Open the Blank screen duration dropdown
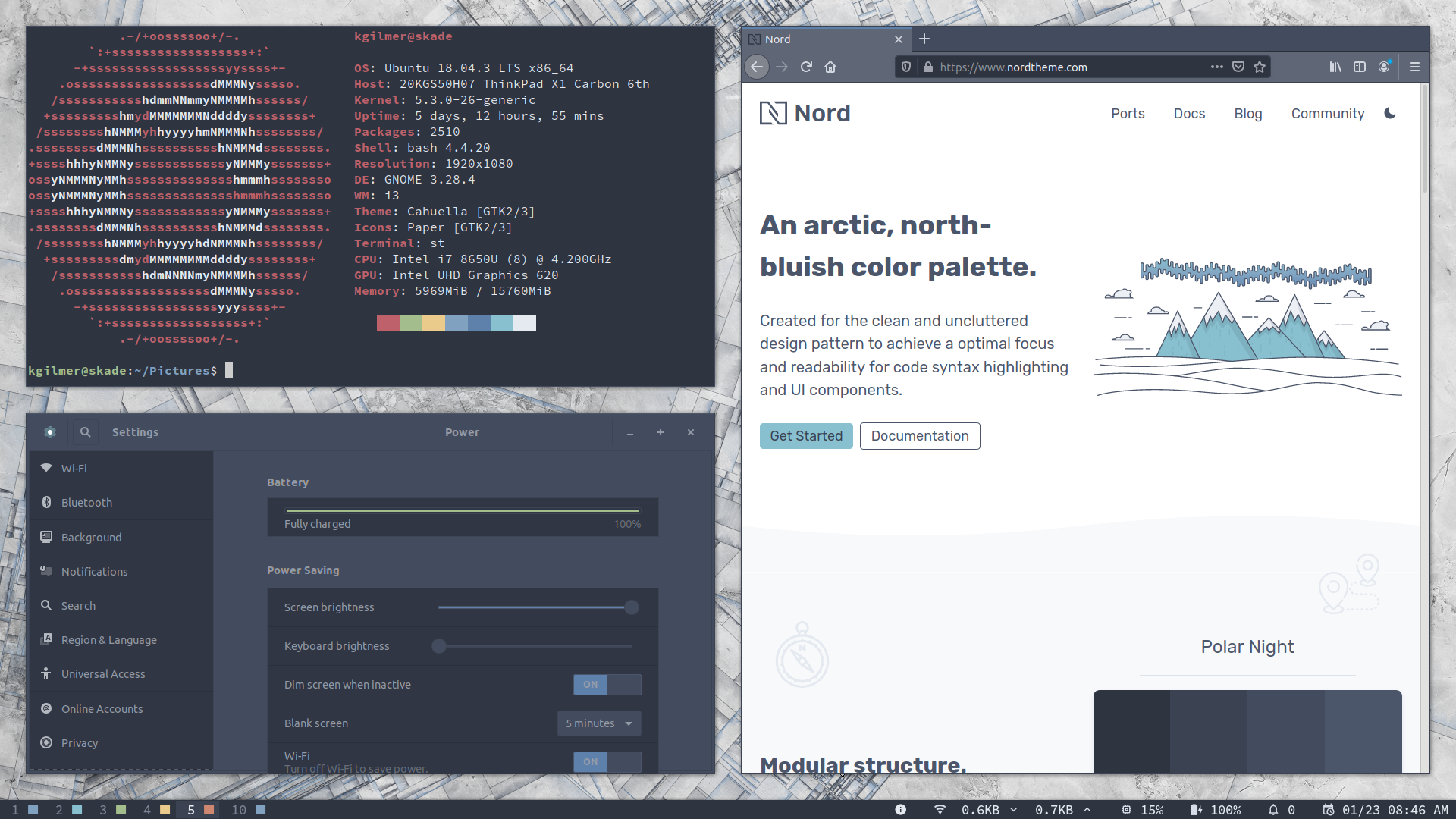This screenshot has height=819, width=1456. coord(598,723)
